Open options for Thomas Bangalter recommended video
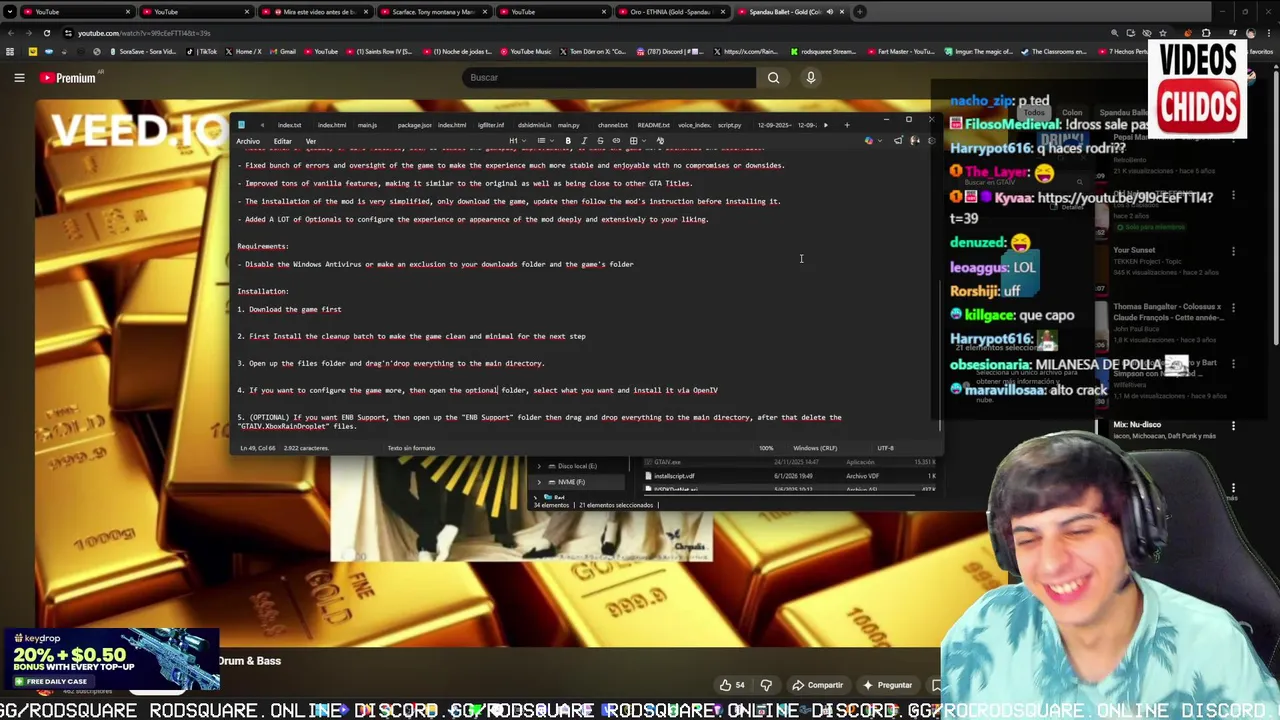Viewport: 1280px width, 720px height. 1233,309
